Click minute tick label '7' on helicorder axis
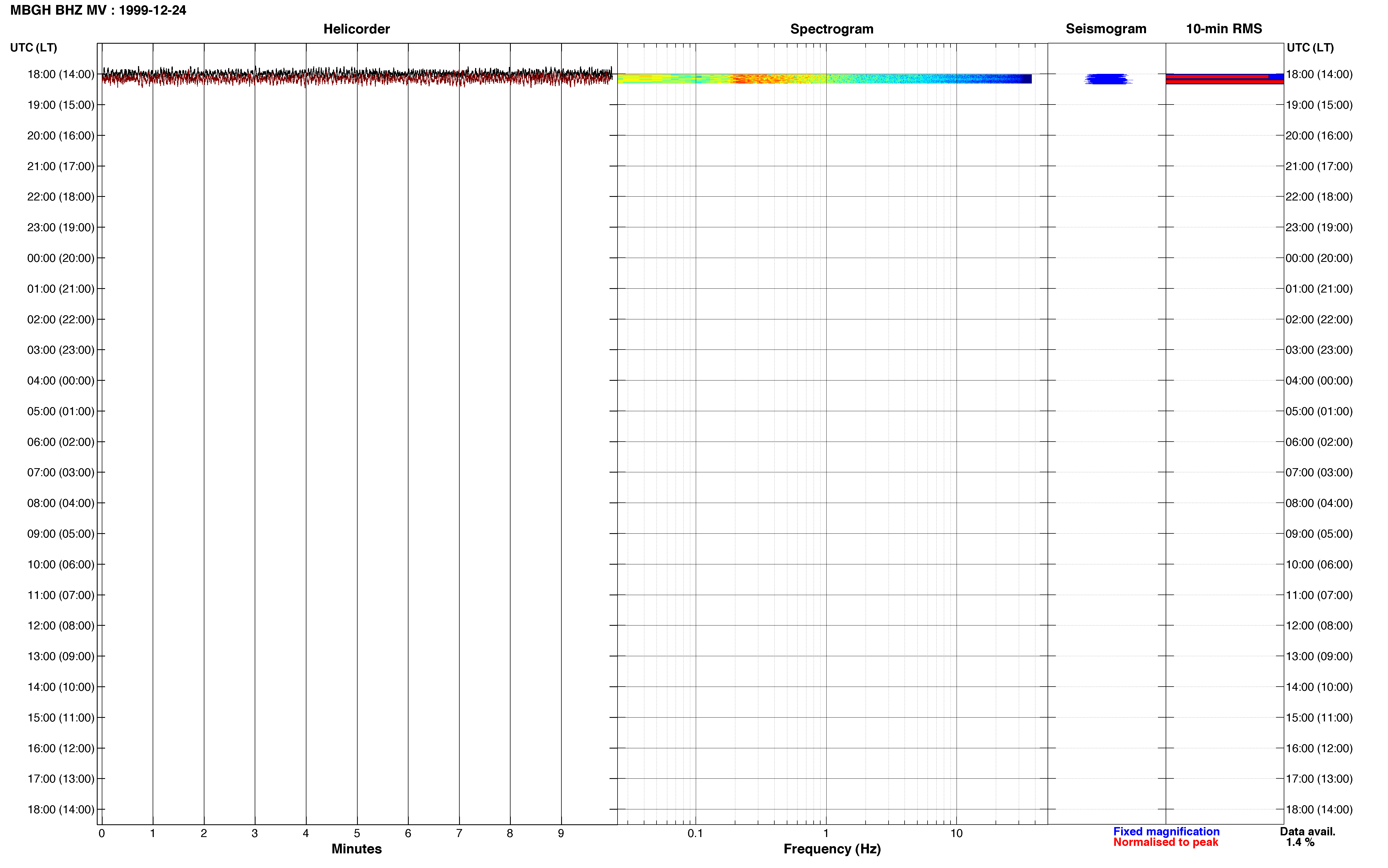 459,833
